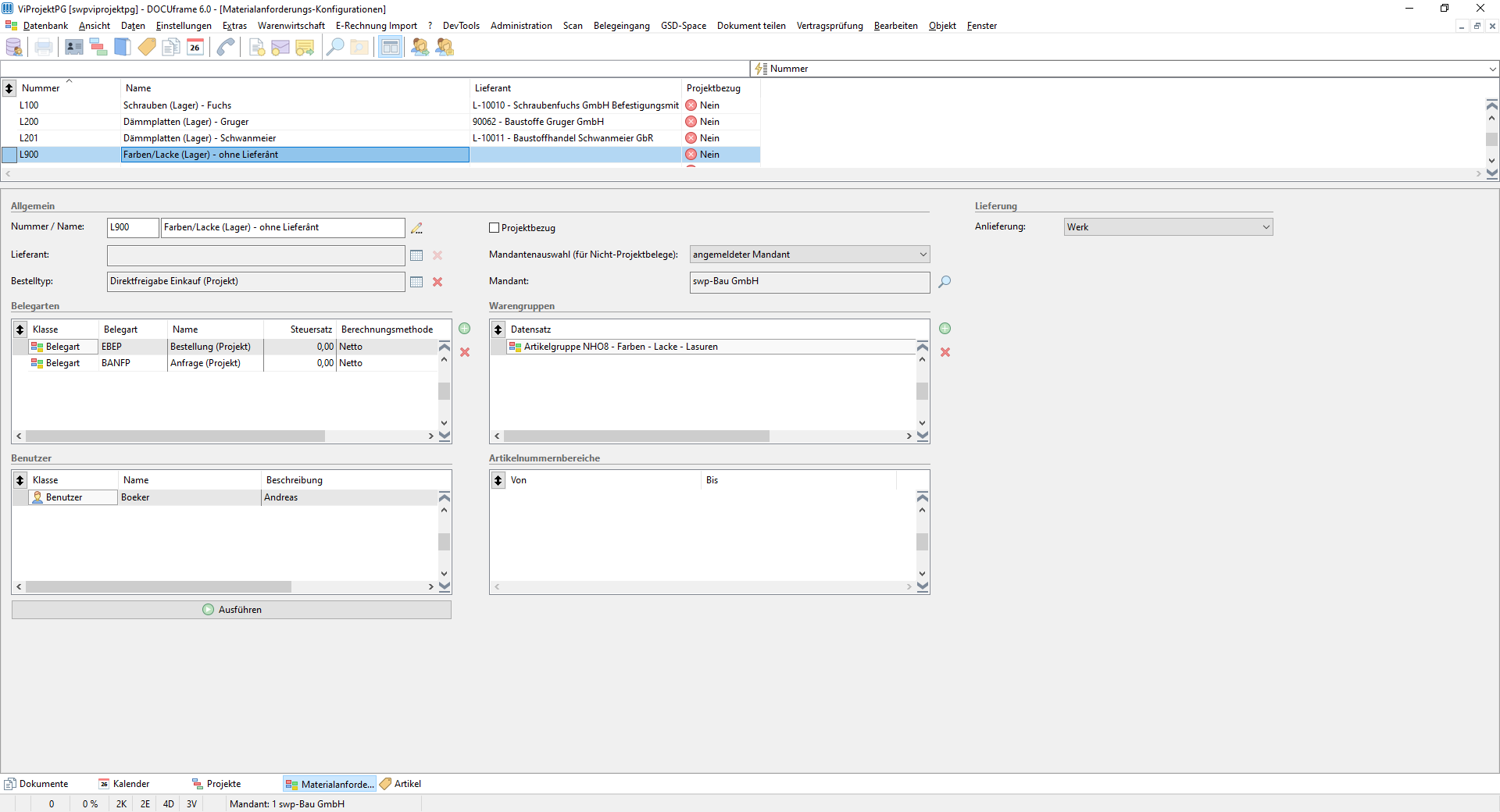Open the calendar 26 toolbar icon

(x=195, y=48)
